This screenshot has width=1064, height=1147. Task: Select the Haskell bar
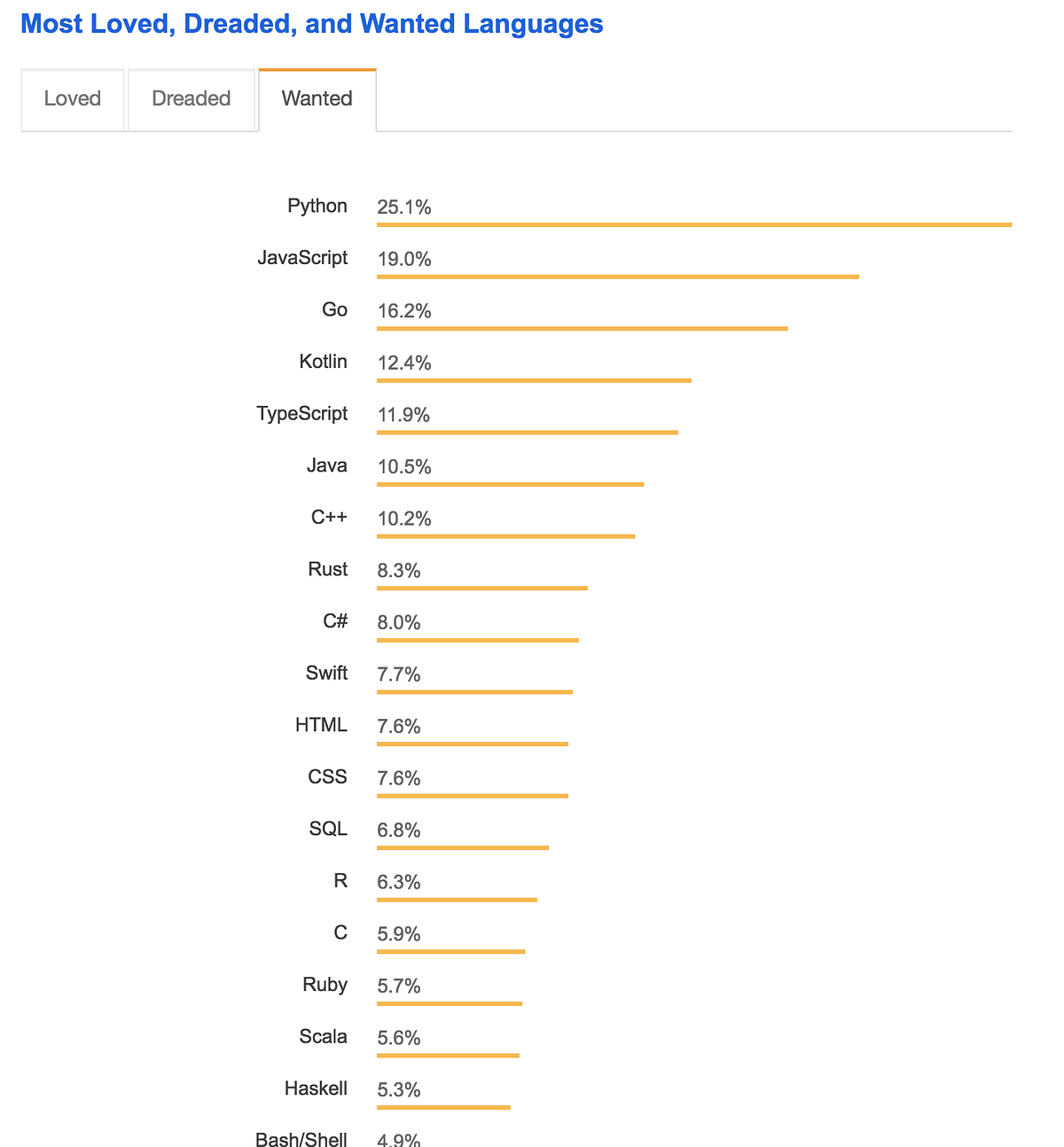443,1107
